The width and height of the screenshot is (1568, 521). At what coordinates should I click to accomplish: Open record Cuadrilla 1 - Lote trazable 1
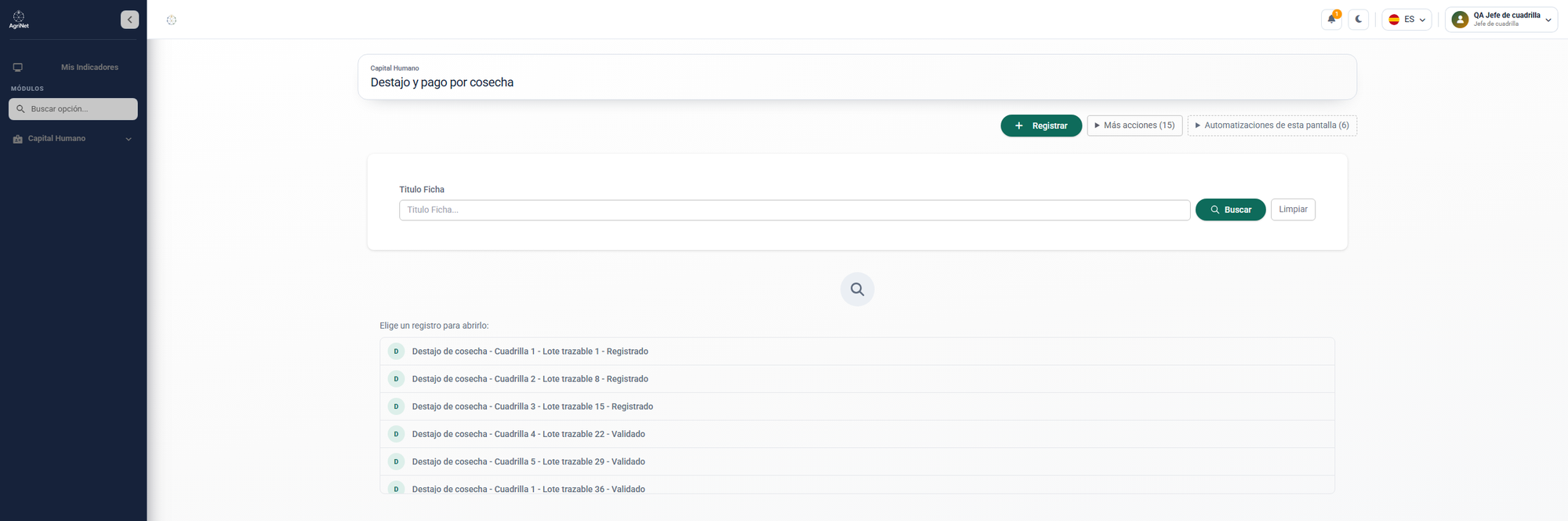(x=857, y=352)
